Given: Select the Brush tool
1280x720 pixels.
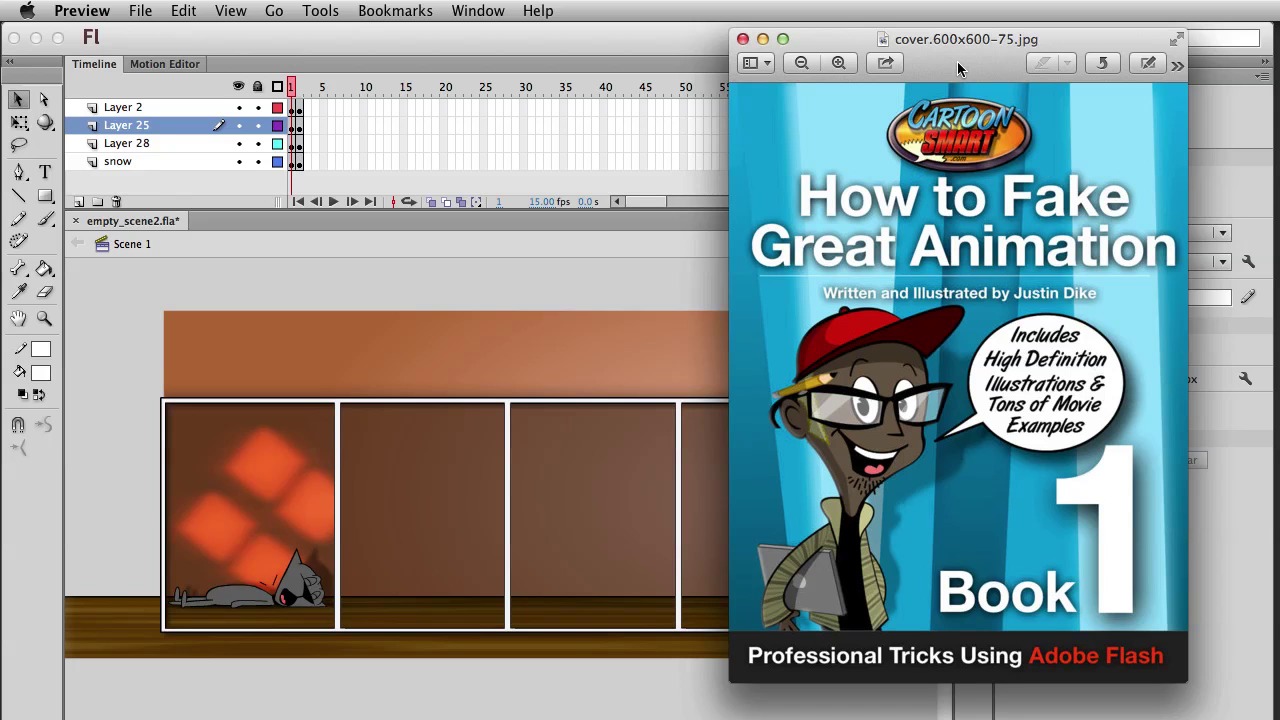Looking at the screenshot, I should point(45,219).
